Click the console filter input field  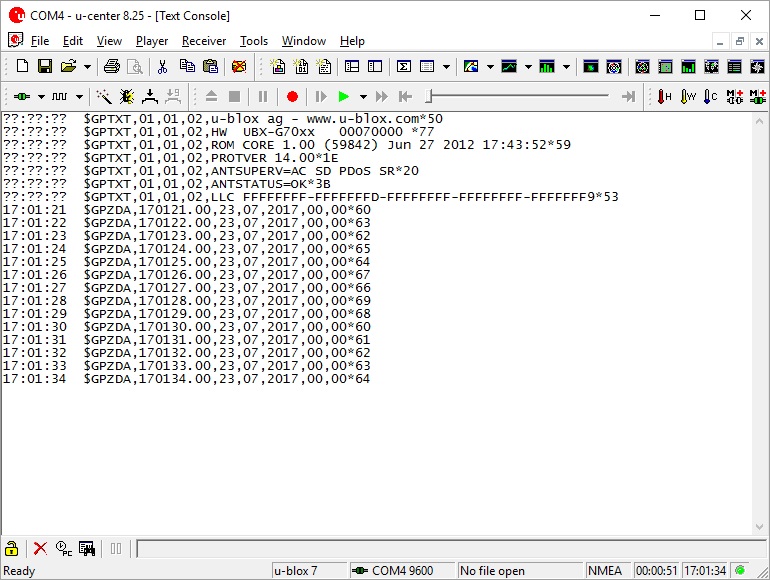tap(452, 549)
